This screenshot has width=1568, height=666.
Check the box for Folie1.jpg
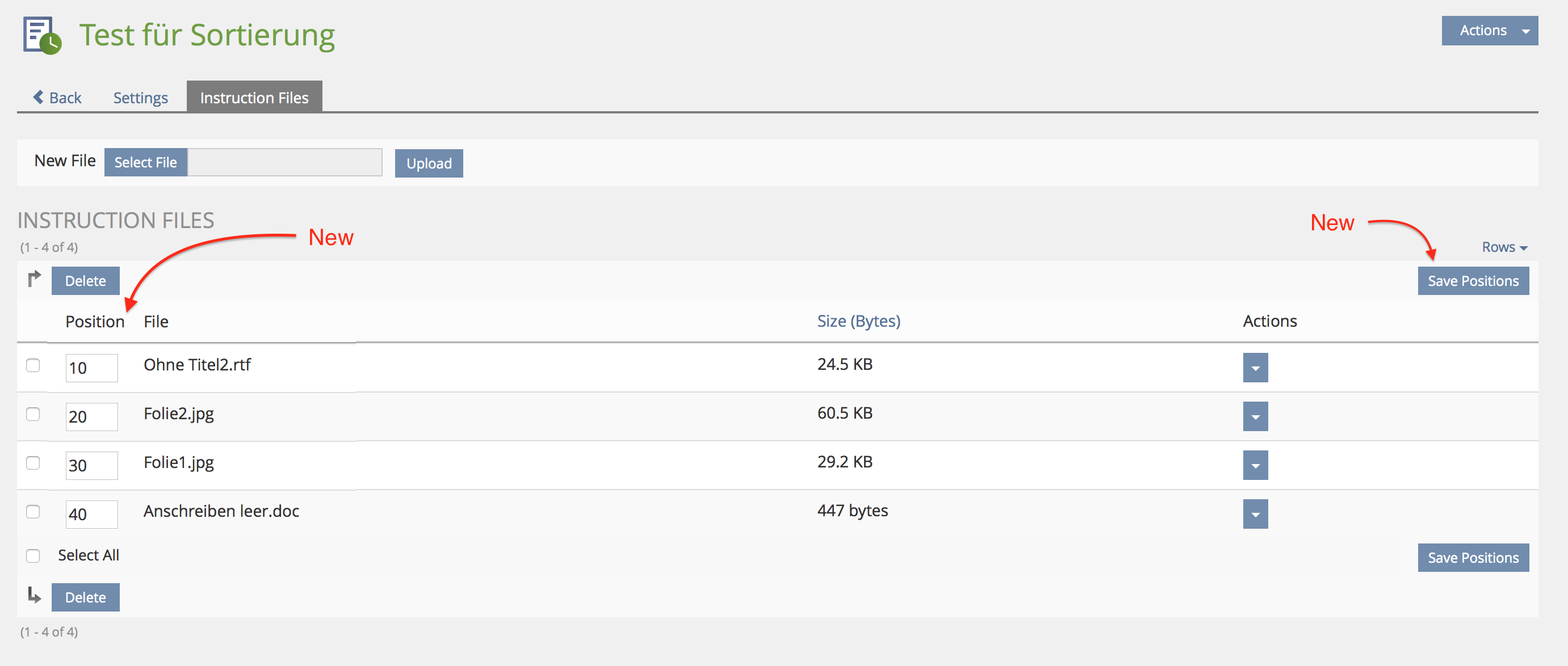33,463
